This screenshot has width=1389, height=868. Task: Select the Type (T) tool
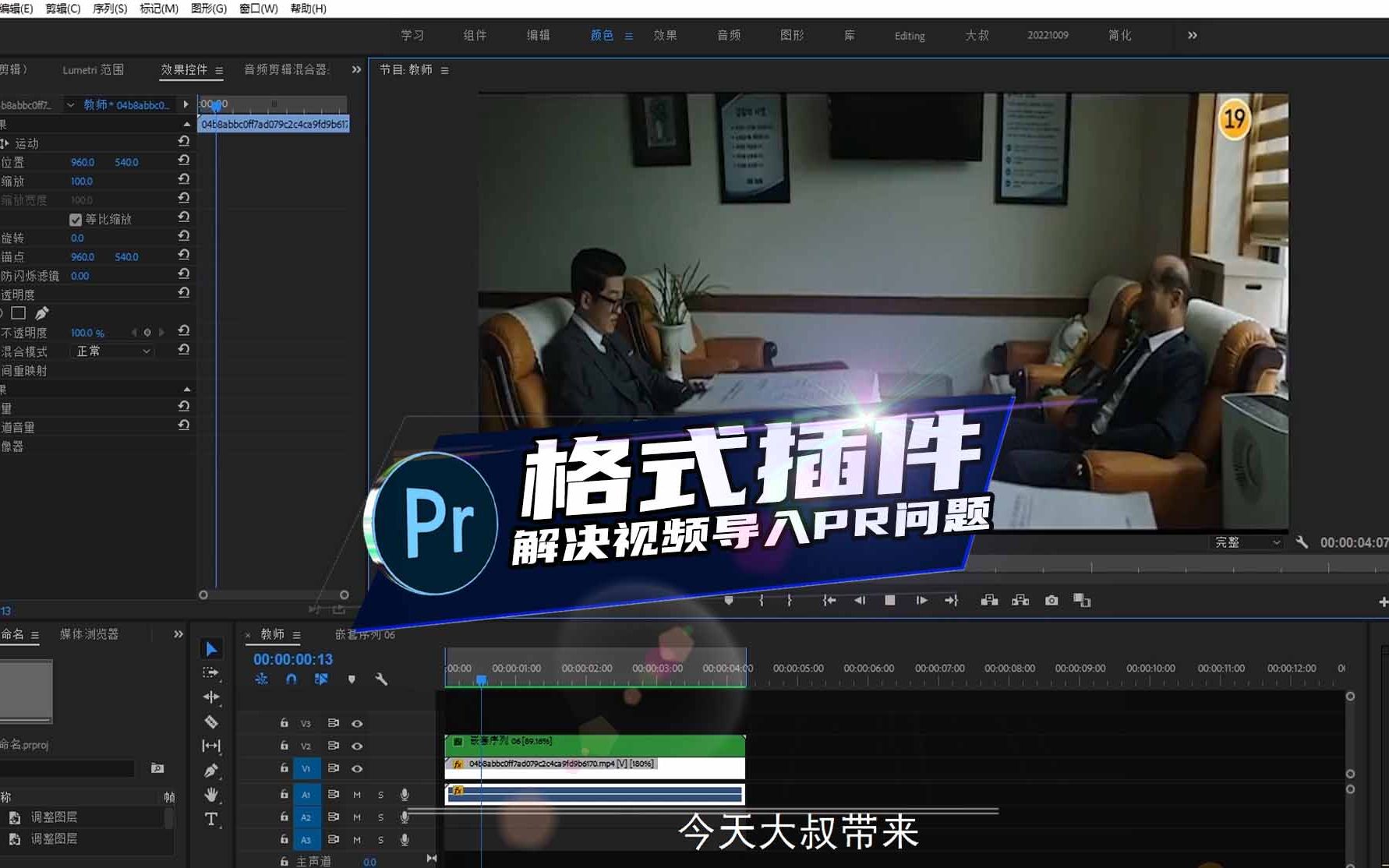(210, 819)
